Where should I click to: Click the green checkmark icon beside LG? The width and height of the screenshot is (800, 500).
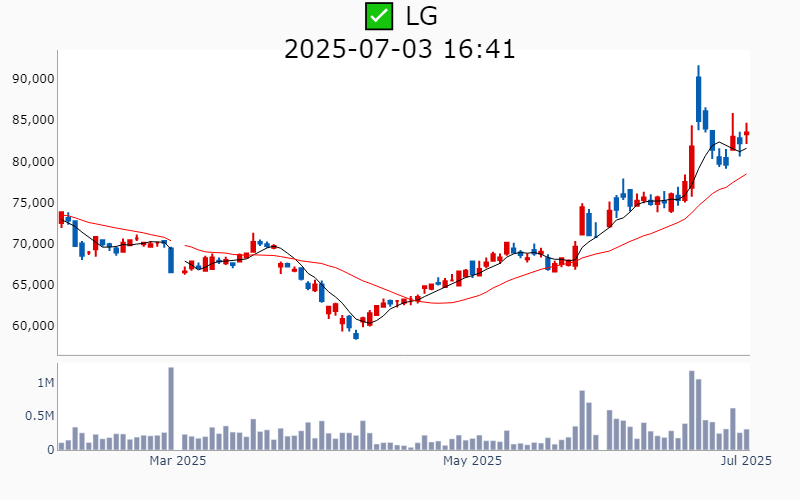pyautogui.click(x=379, y=16)
